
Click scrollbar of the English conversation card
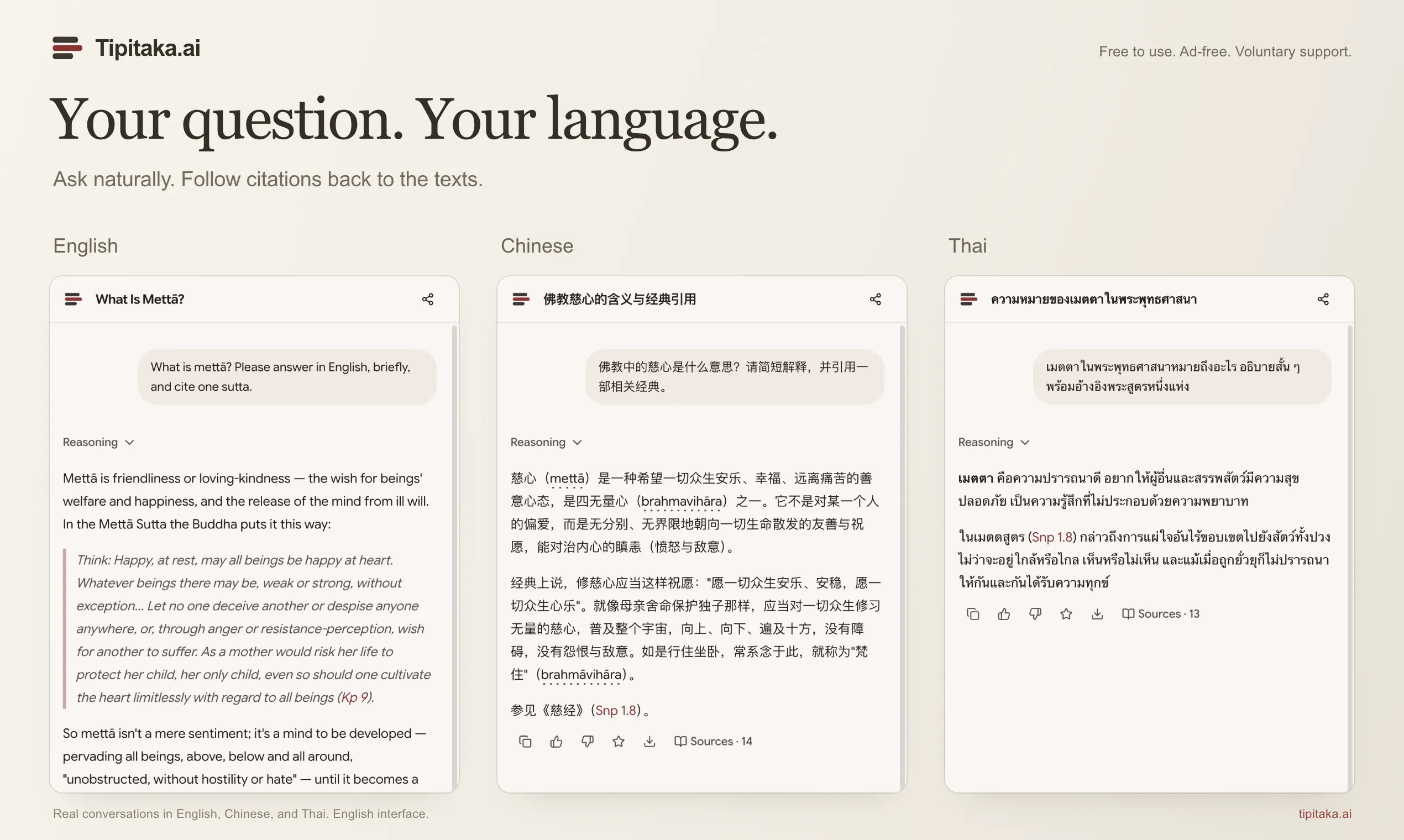tap(454, 558)
